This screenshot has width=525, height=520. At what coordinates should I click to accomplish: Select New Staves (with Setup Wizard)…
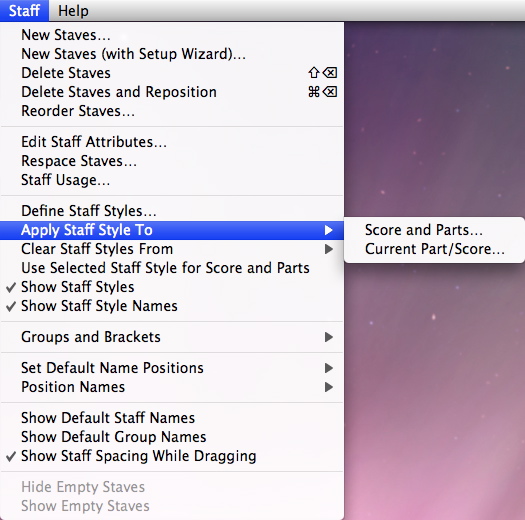172,54
